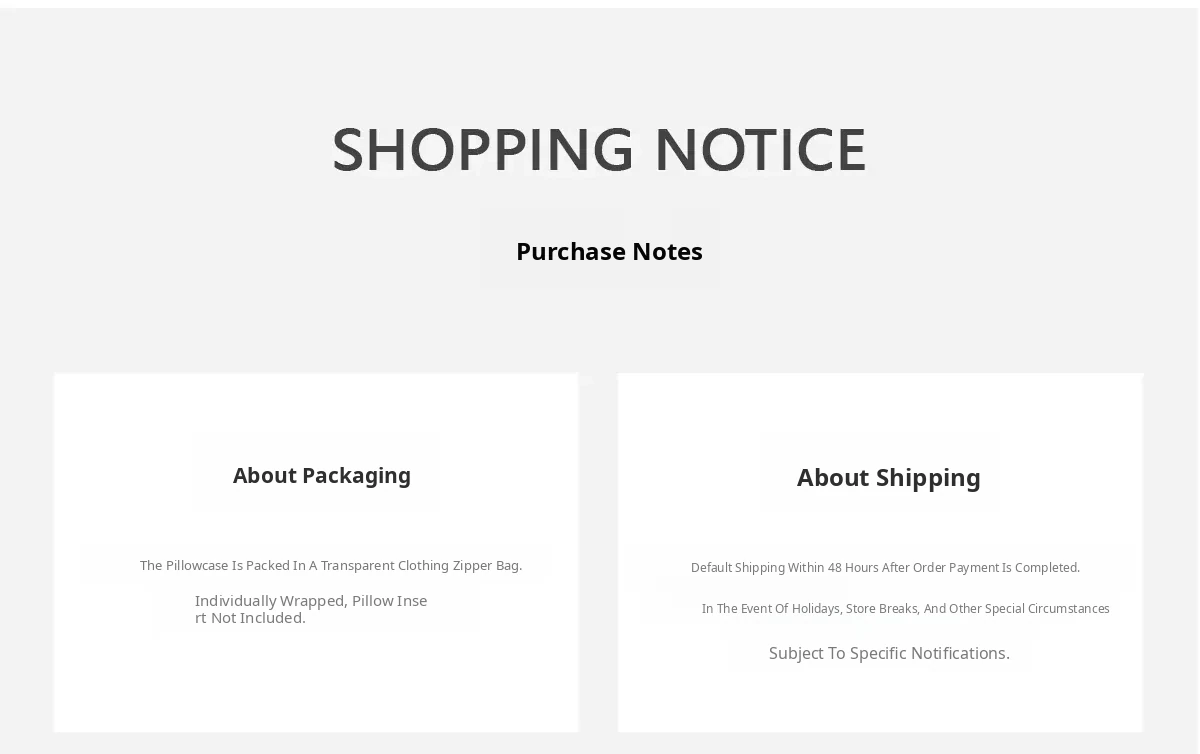
Task: Click the About Packaging heading
Action: [322, 476]
